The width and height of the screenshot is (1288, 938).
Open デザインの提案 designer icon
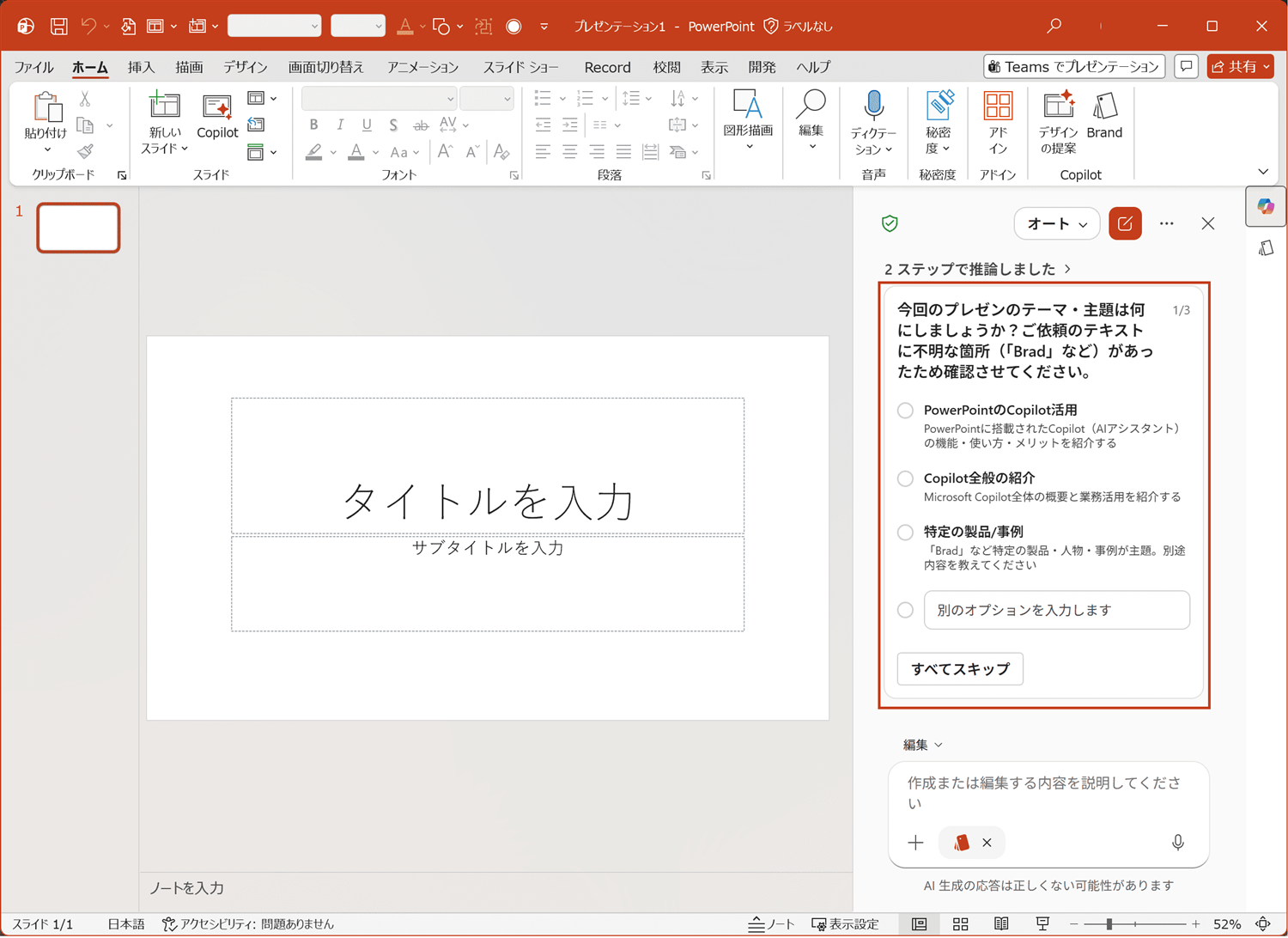pos(1058,105)
